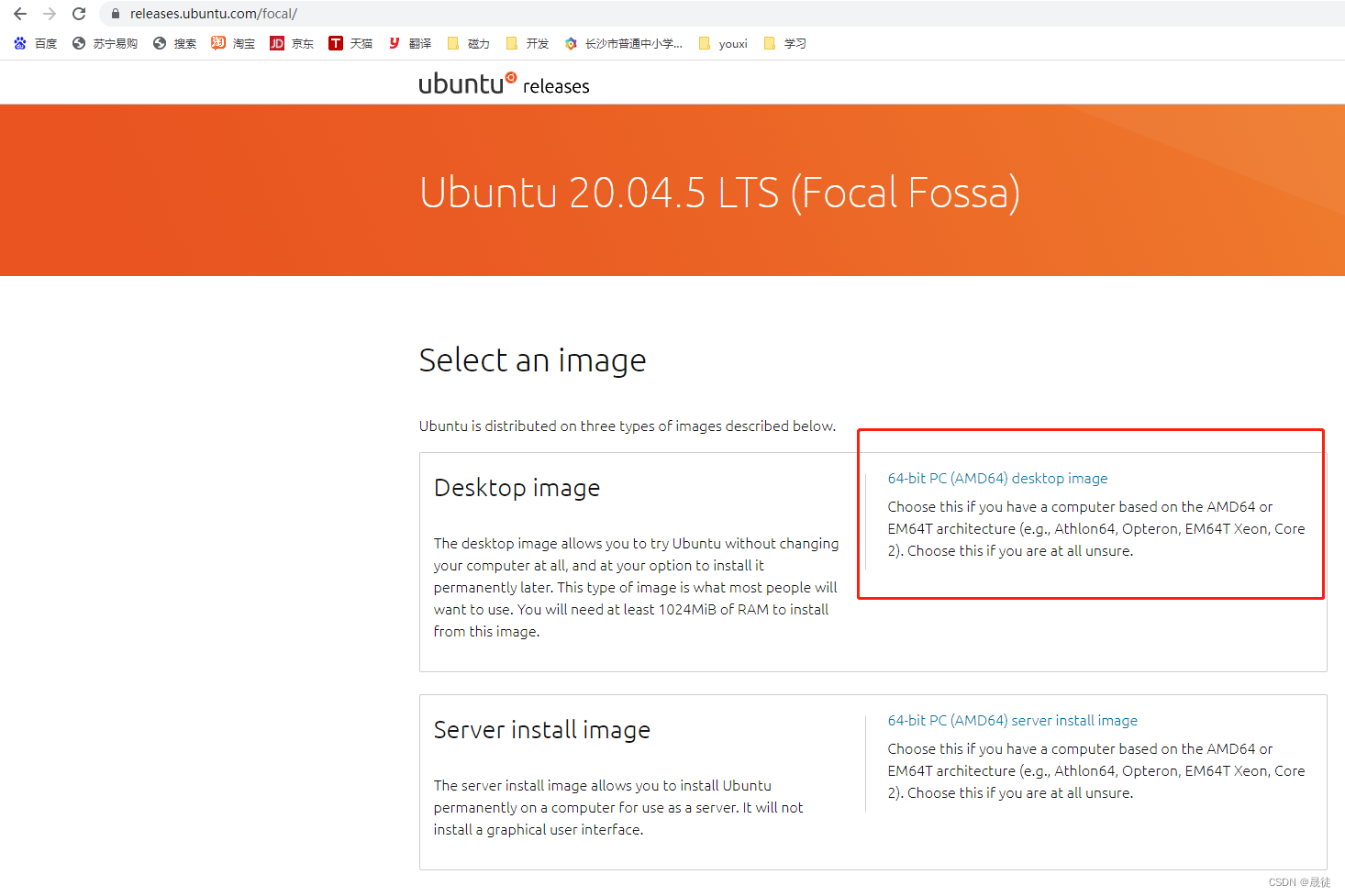Open 64-bit PC (AMD64) server install image link
The width and height of the screenshot is (1345, 896).
tap(1012, 720)
